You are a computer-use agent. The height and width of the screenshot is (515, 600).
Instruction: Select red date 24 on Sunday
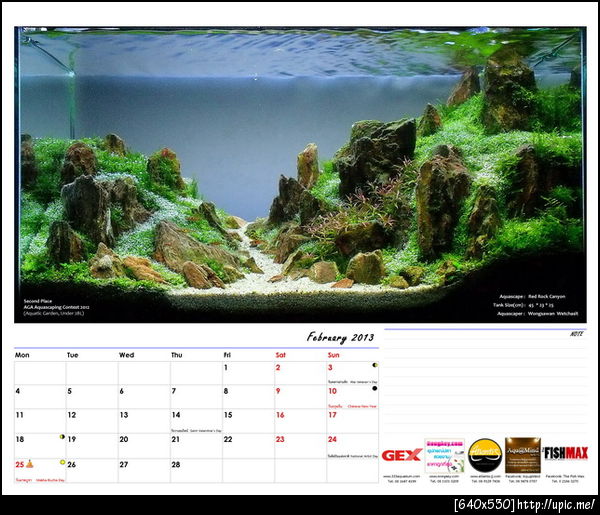tap(332, 439)
